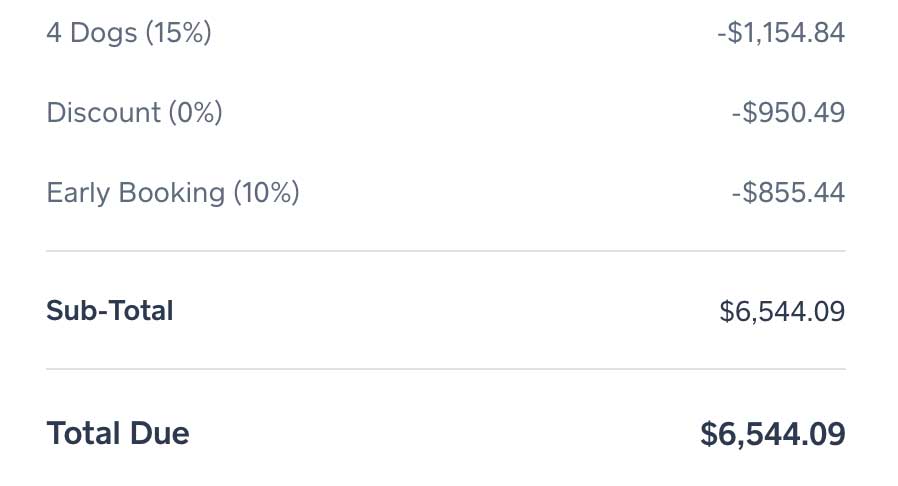Viewport: 898px width, 486px height.
Task: Click the minus sign before $1,154.84
Action: (x=722, y=34)
